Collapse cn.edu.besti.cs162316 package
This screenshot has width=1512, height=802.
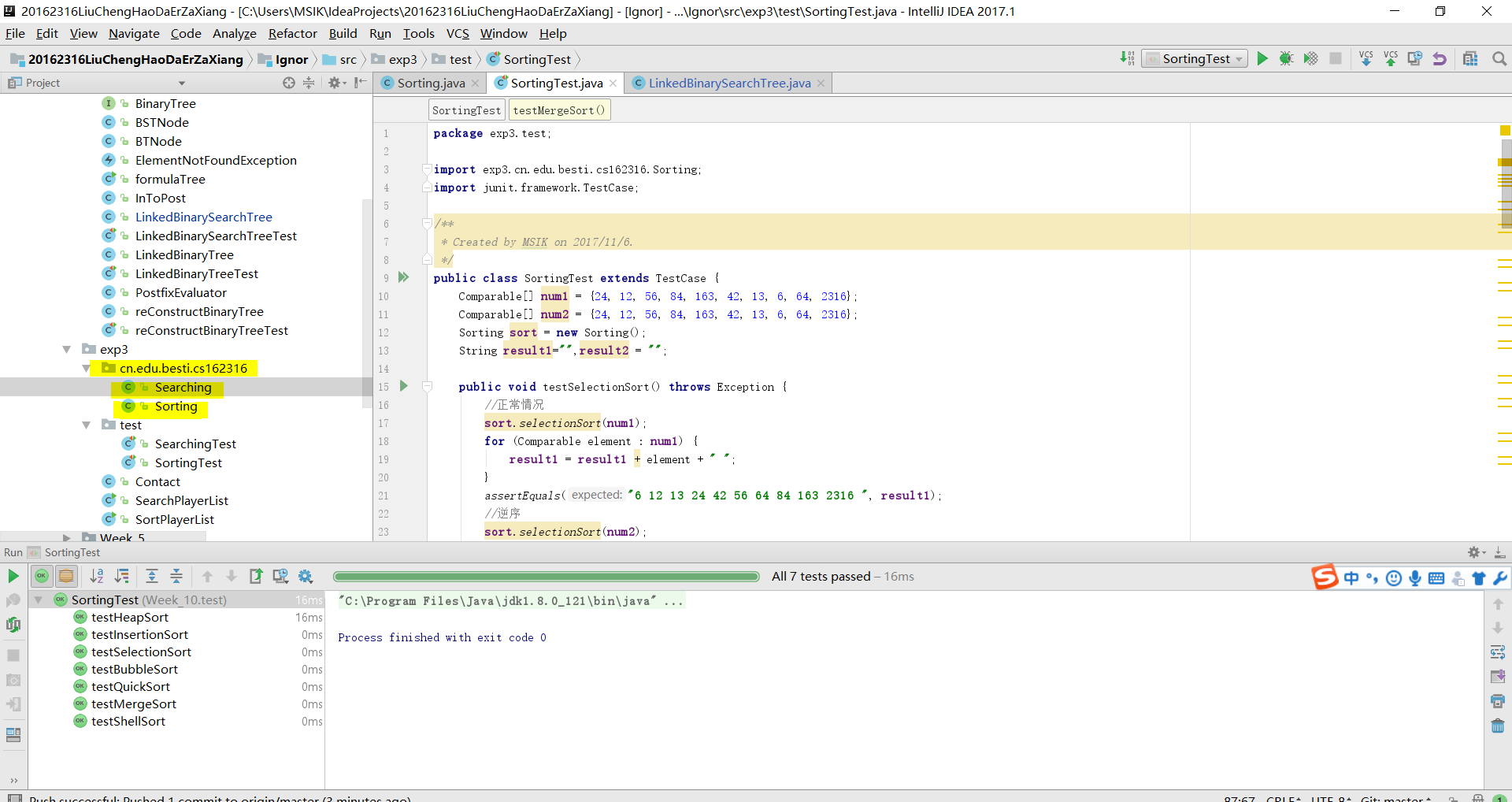[x=87, y=368]
